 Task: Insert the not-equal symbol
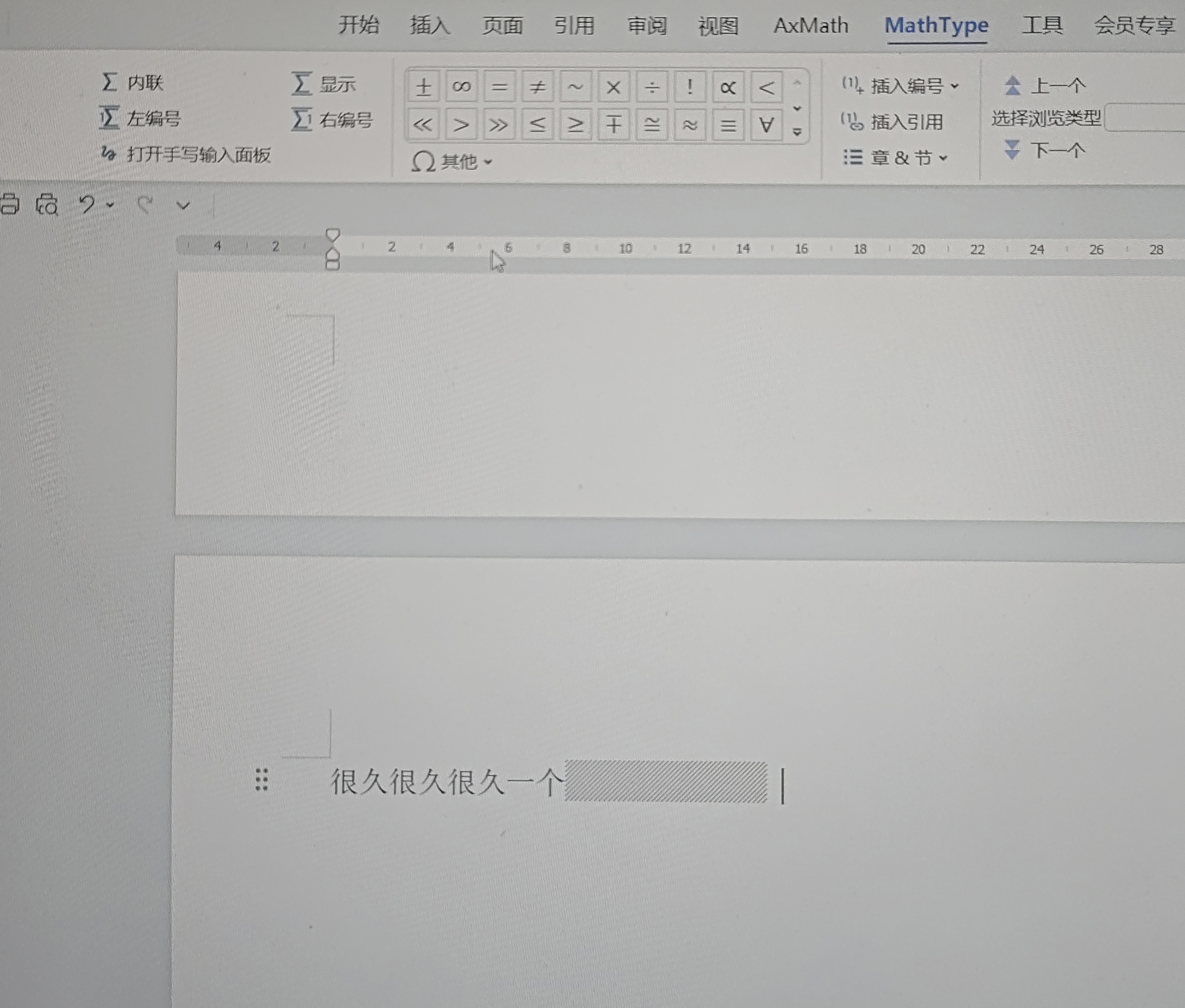(537, 87)
